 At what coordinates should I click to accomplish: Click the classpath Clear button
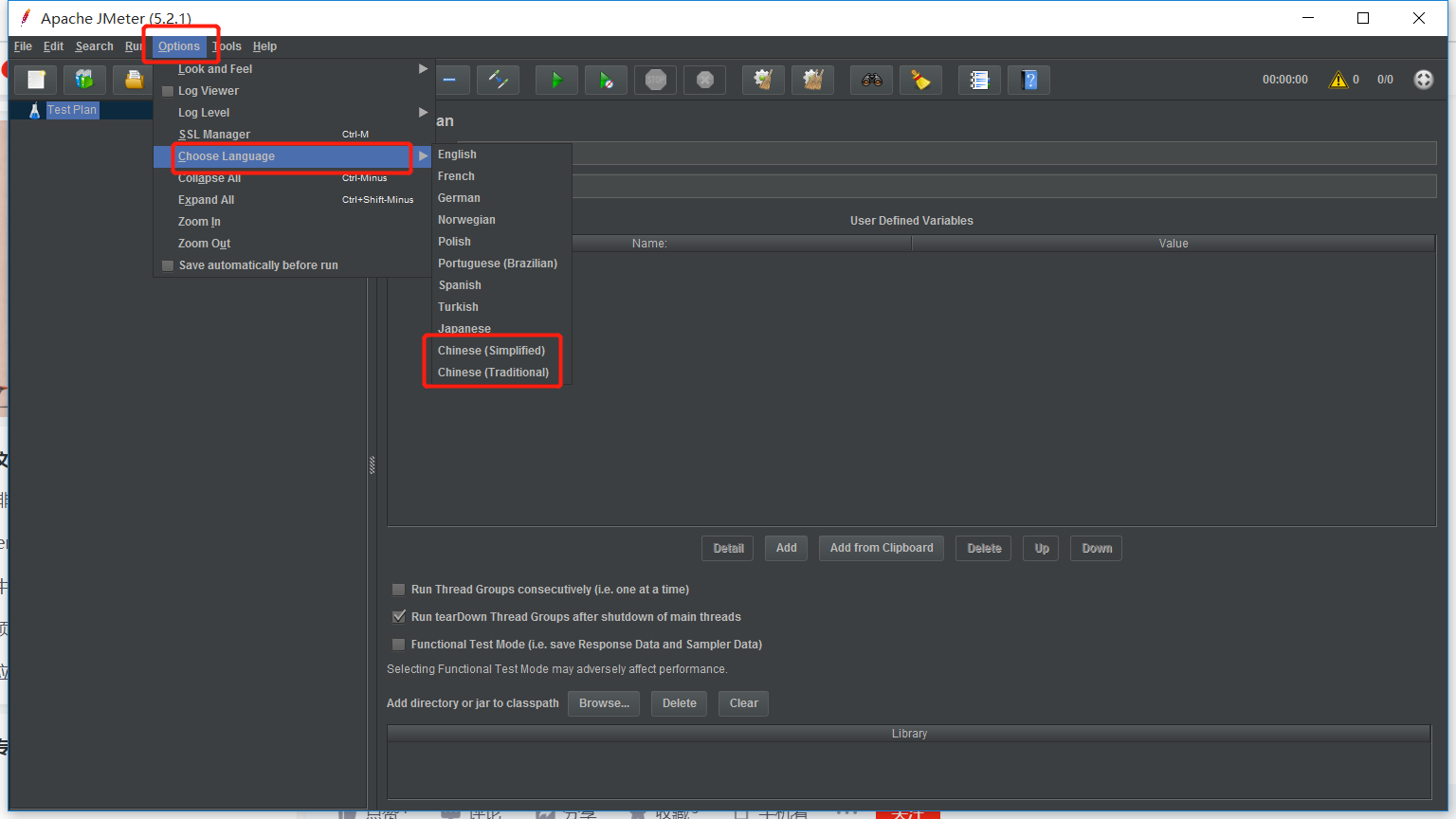click(x=744, y=703)
